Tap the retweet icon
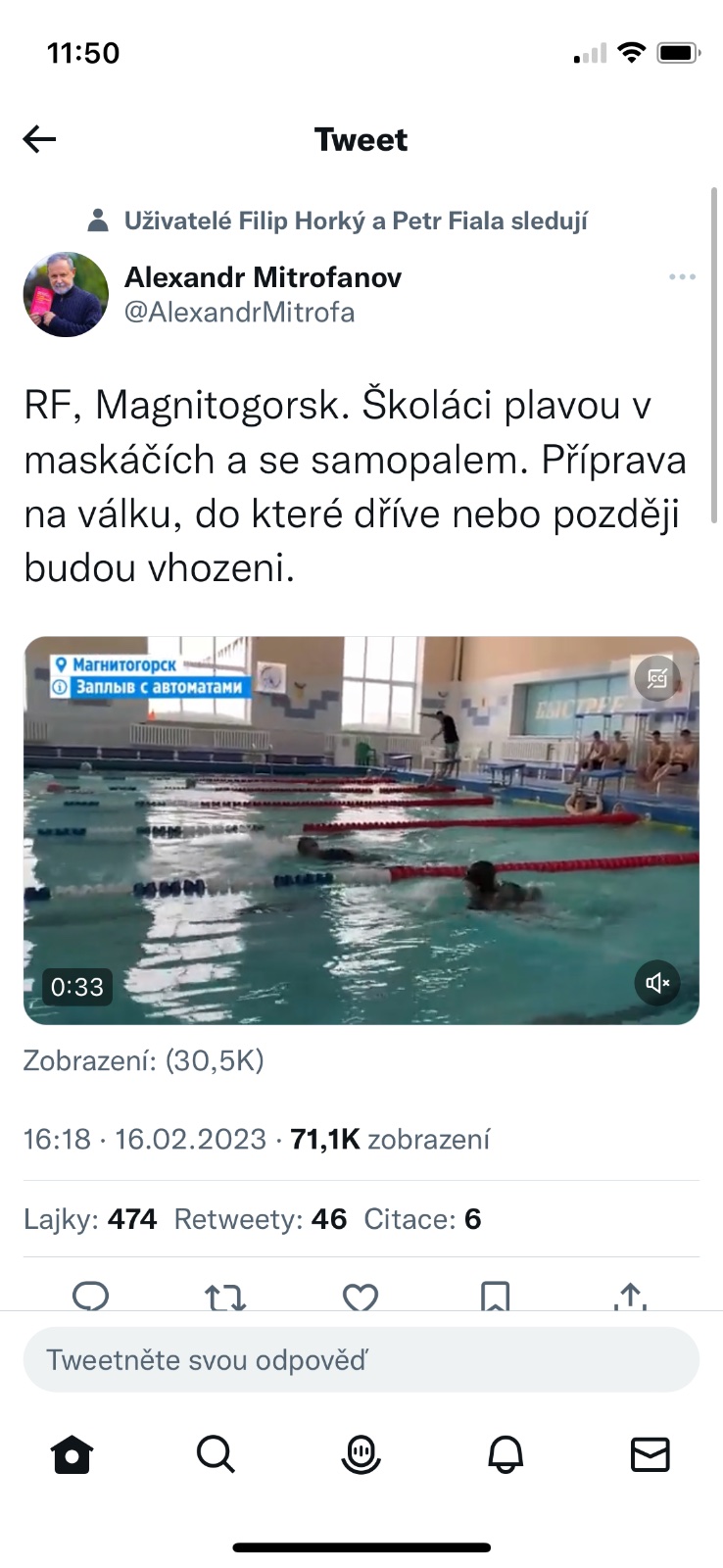The width and height of the screenshot is (723, 1568). 225,1297
